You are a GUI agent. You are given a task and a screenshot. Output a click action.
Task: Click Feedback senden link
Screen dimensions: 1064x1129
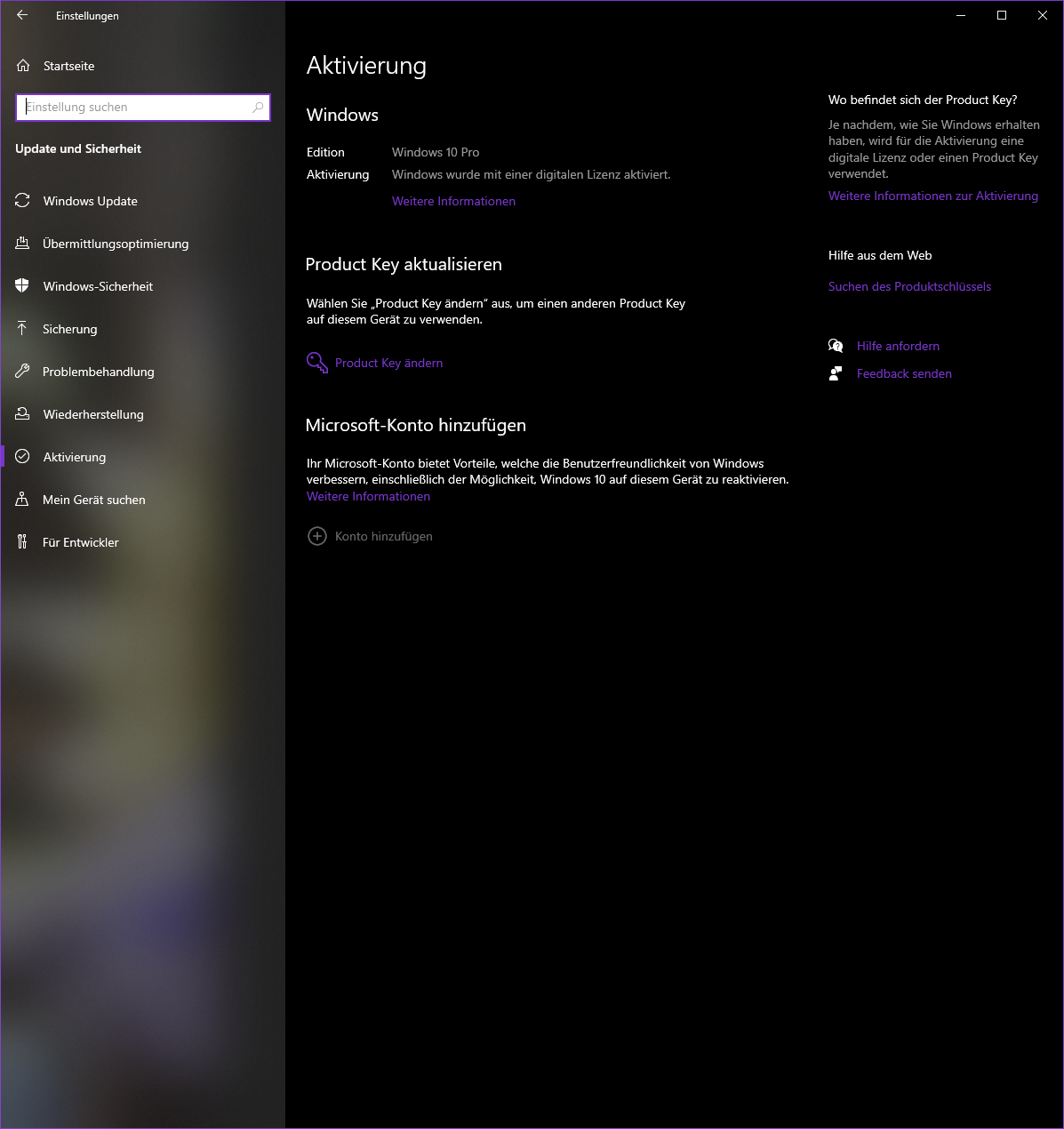click(x=904, y=373)
